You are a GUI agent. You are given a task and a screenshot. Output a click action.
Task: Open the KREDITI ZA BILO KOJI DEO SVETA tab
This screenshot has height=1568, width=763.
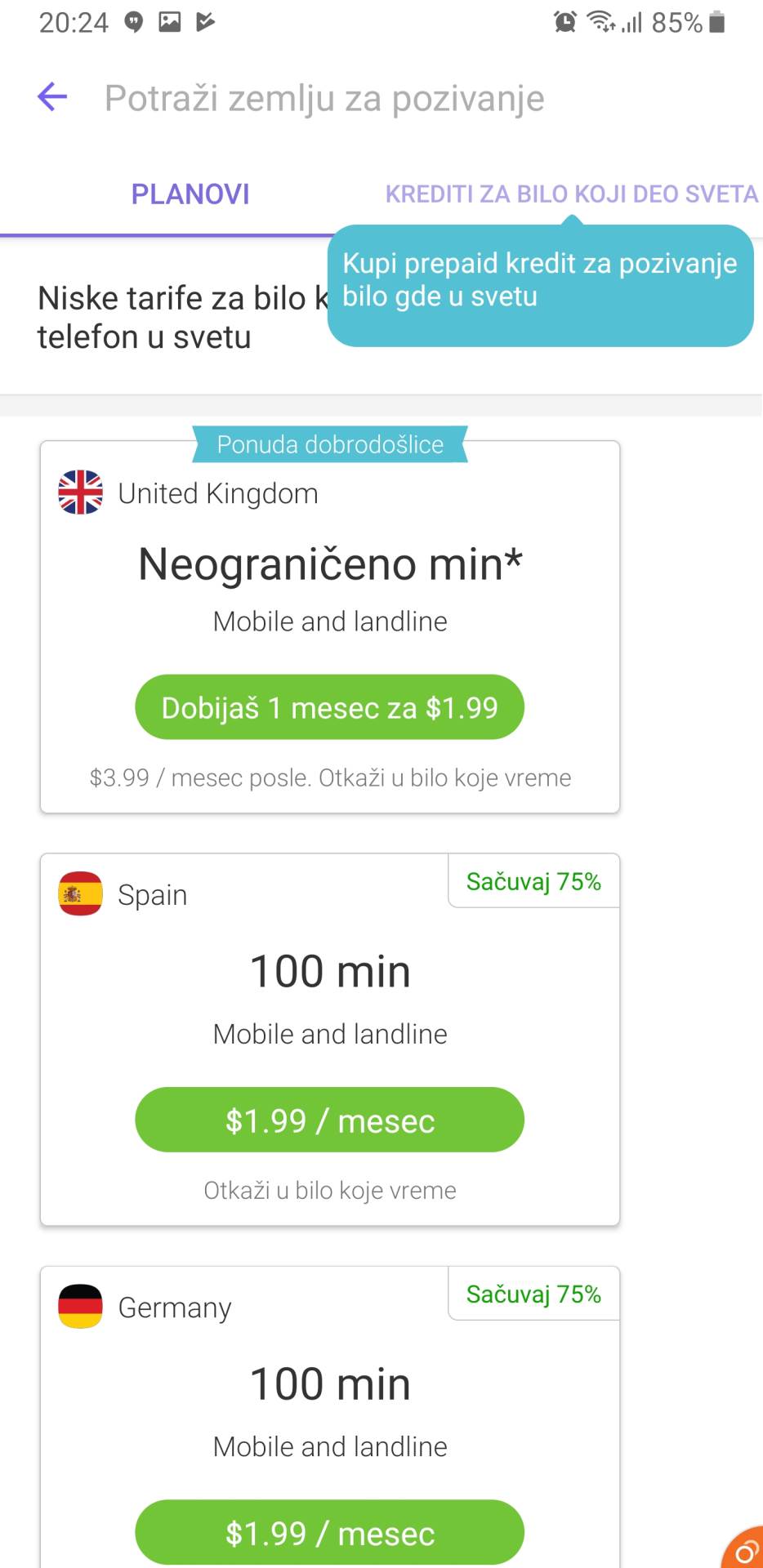click(x=572, y=194)
